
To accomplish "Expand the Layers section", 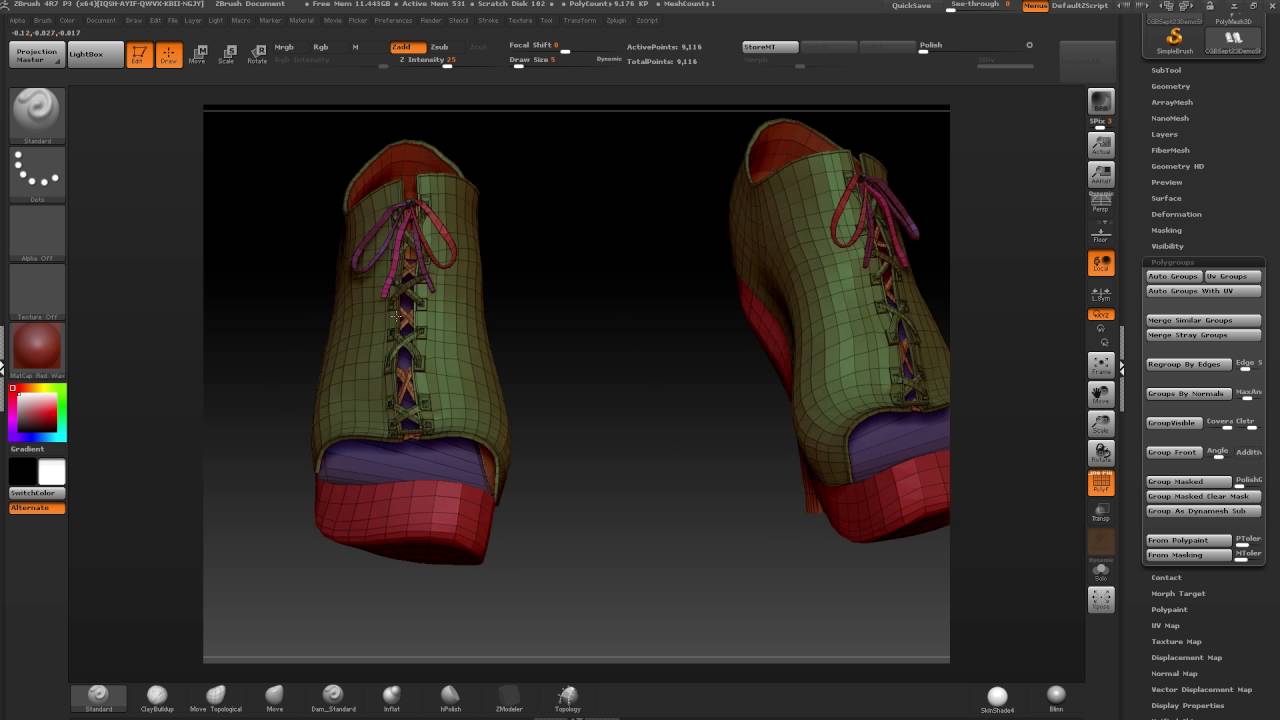I will coord(1164,134).
